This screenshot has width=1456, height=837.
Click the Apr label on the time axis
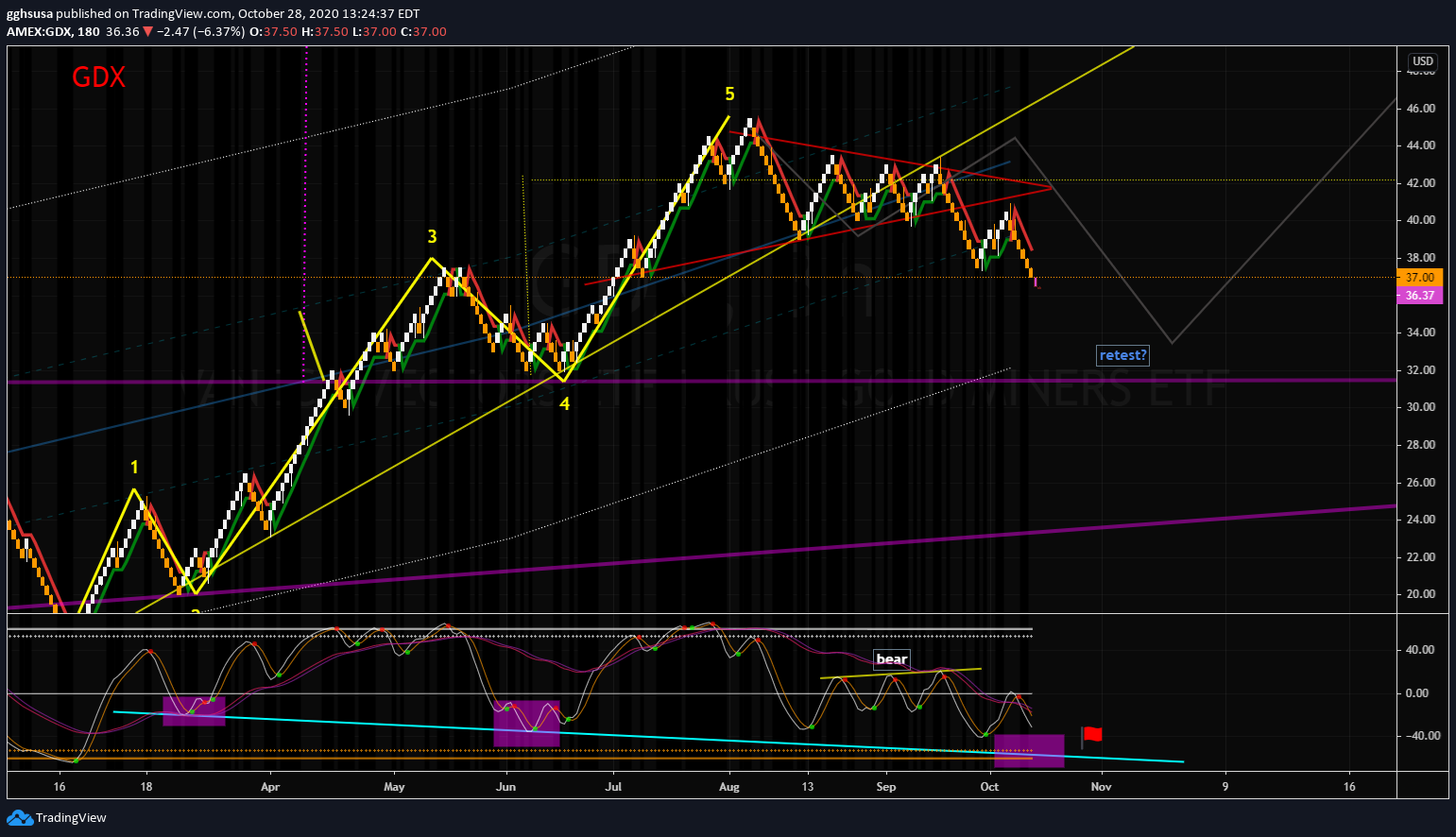(x=270, y=787)
